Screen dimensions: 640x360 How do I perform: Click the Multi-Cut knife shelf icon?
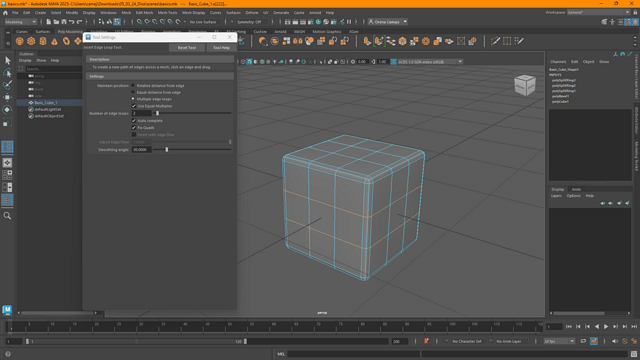(496, 41)
